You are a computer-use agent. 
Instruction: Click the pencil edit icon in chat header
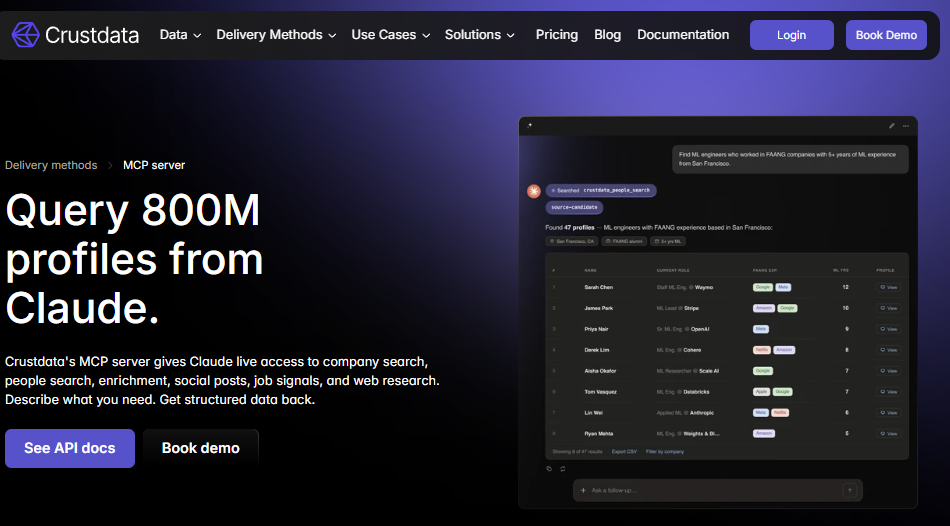(x=891, y=126)
